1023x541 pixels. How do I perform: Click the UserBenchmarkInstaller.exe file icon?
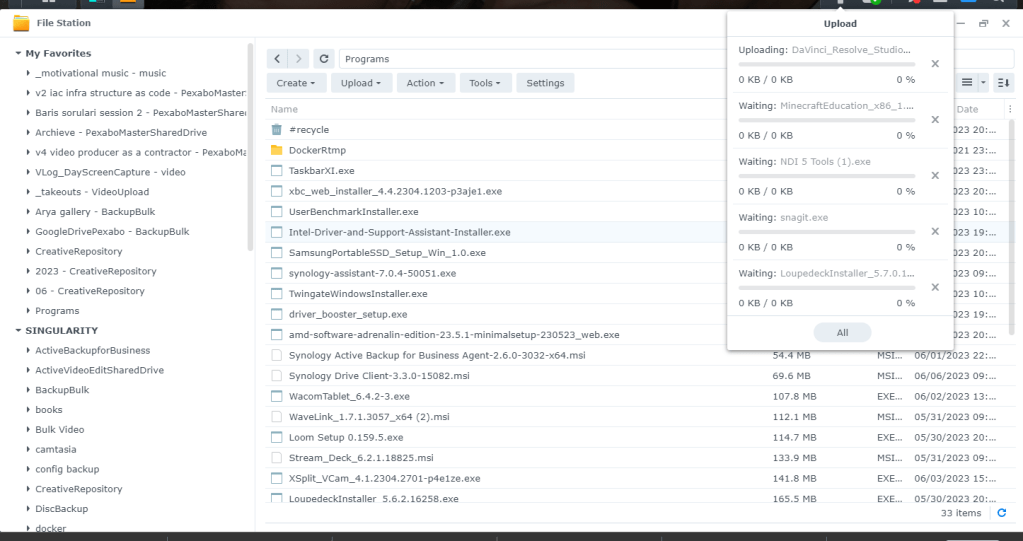277,211
